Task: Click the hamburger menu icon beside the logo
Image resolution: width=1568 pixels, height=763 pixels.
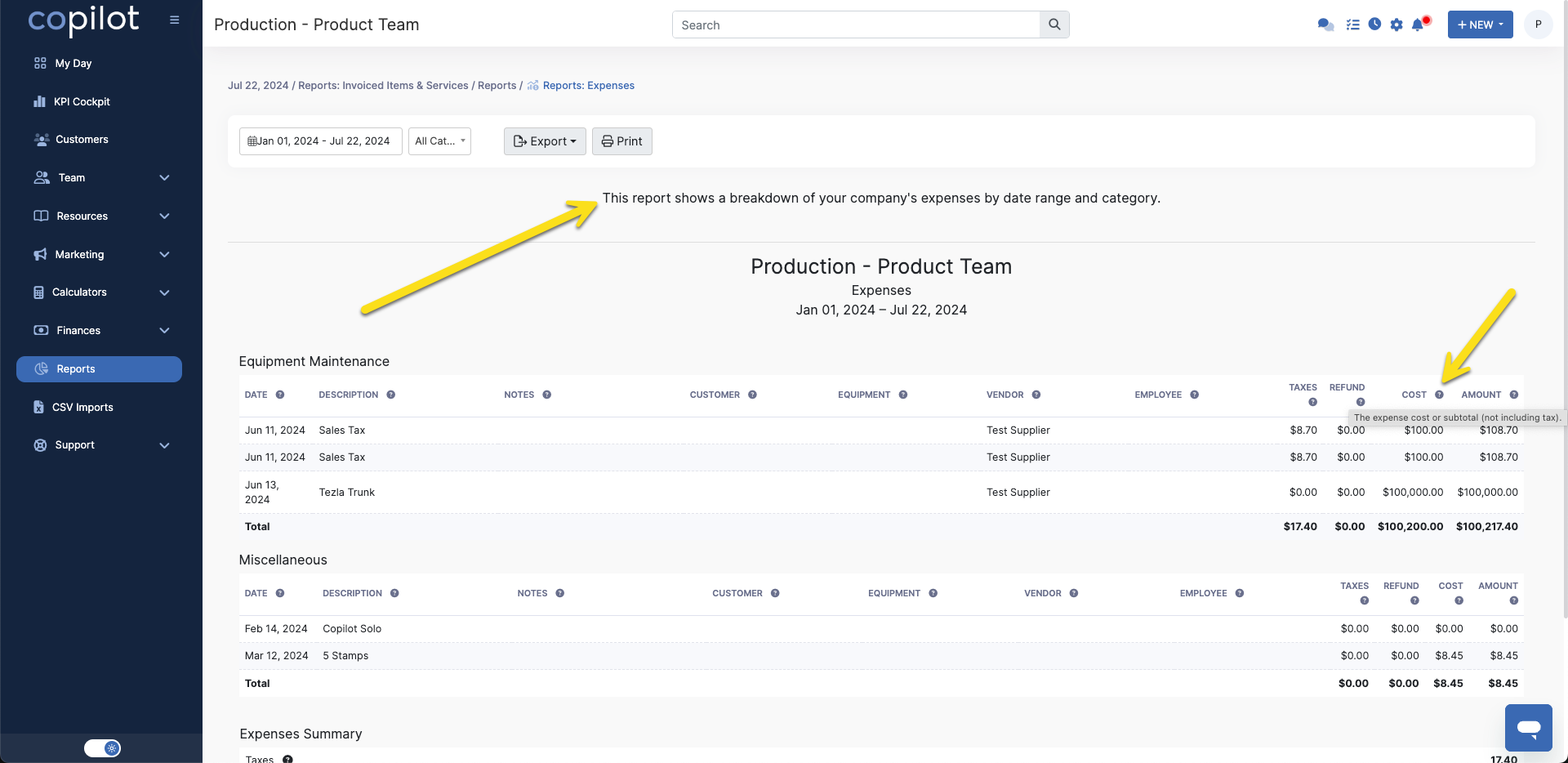Action: point(174,20)
